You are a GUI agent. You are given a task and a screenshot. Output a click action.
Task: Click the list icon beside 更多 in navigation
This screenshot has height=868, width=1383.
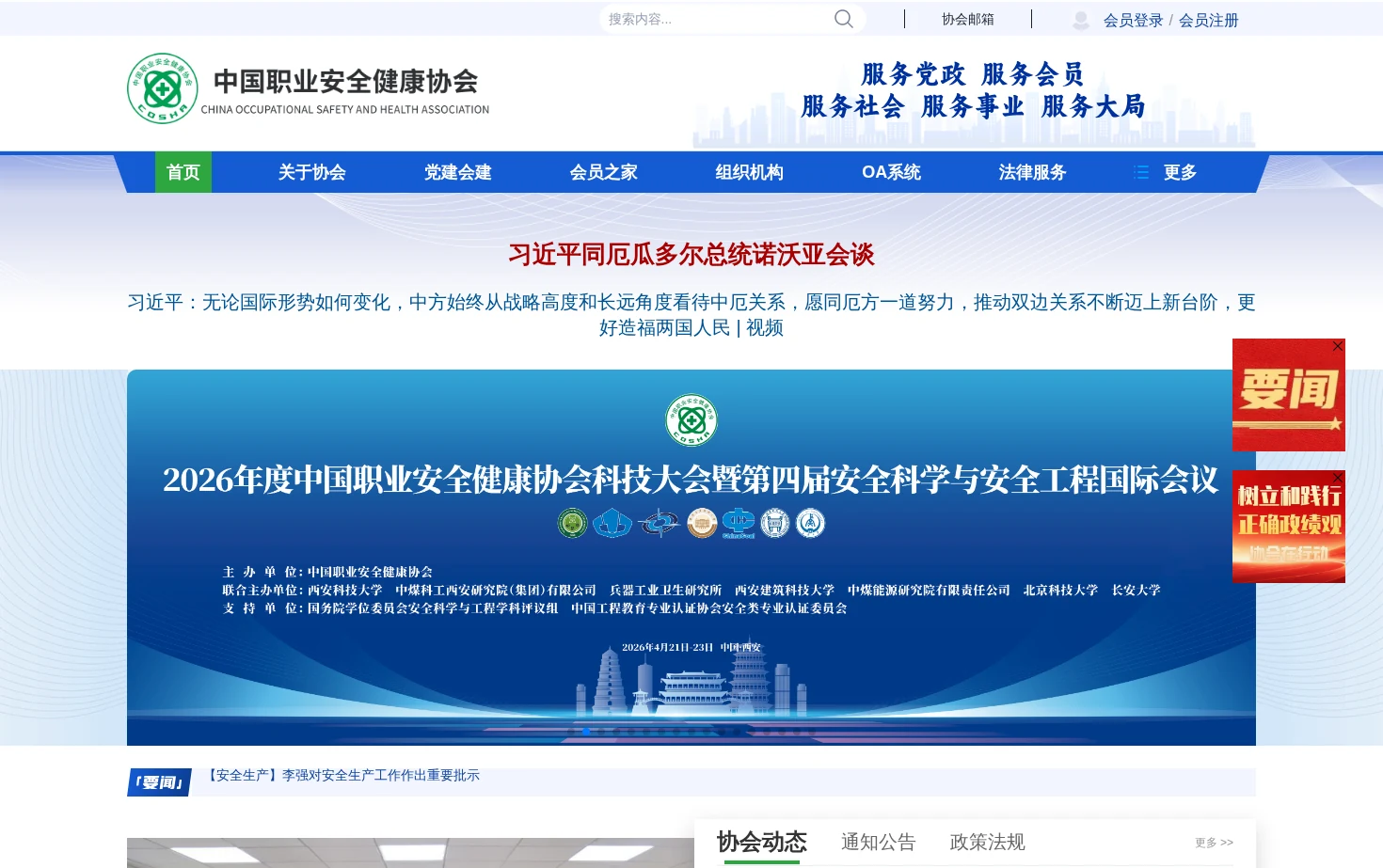tap(1141, 172)
